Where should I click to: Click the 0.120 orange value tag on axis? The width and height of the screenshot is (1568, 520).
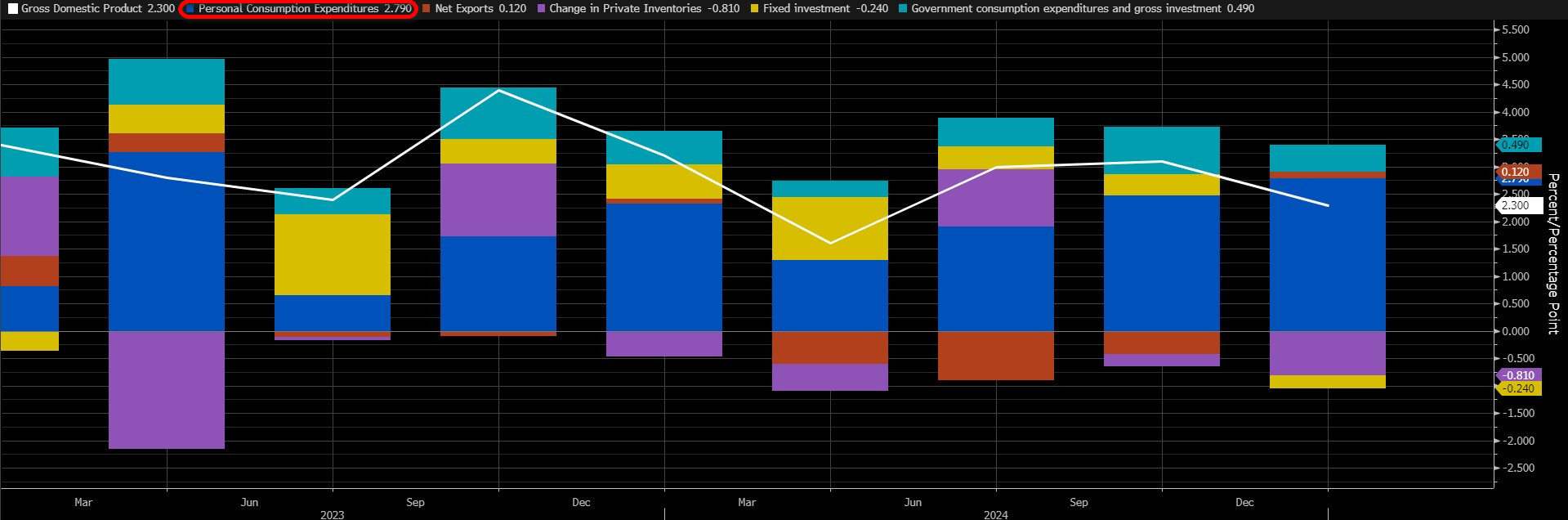click(x=1518, y=172)
